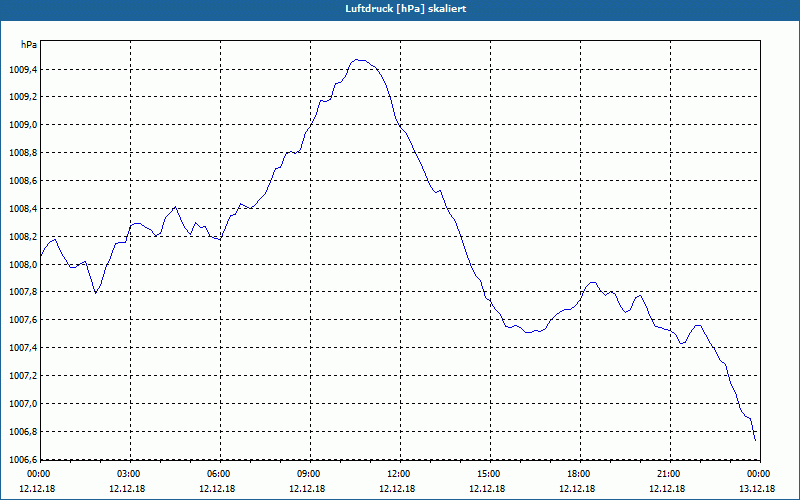Select the 15:00 time axis label

tap(488, 474)
